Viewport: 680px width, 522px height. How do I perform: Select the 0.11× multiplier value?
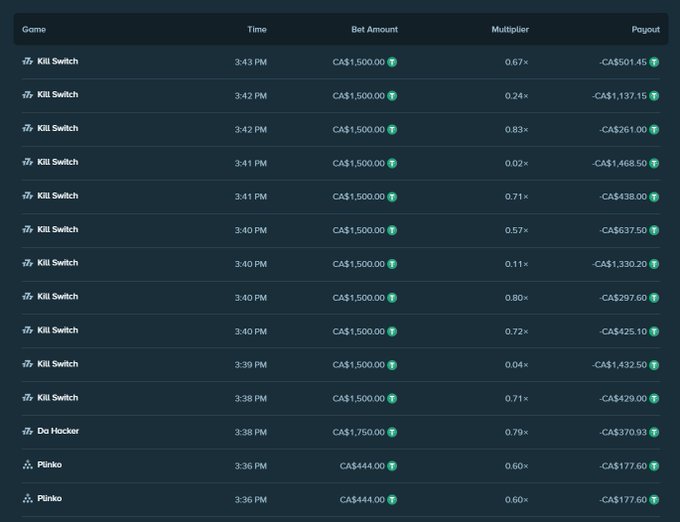(x=517, y=264)
